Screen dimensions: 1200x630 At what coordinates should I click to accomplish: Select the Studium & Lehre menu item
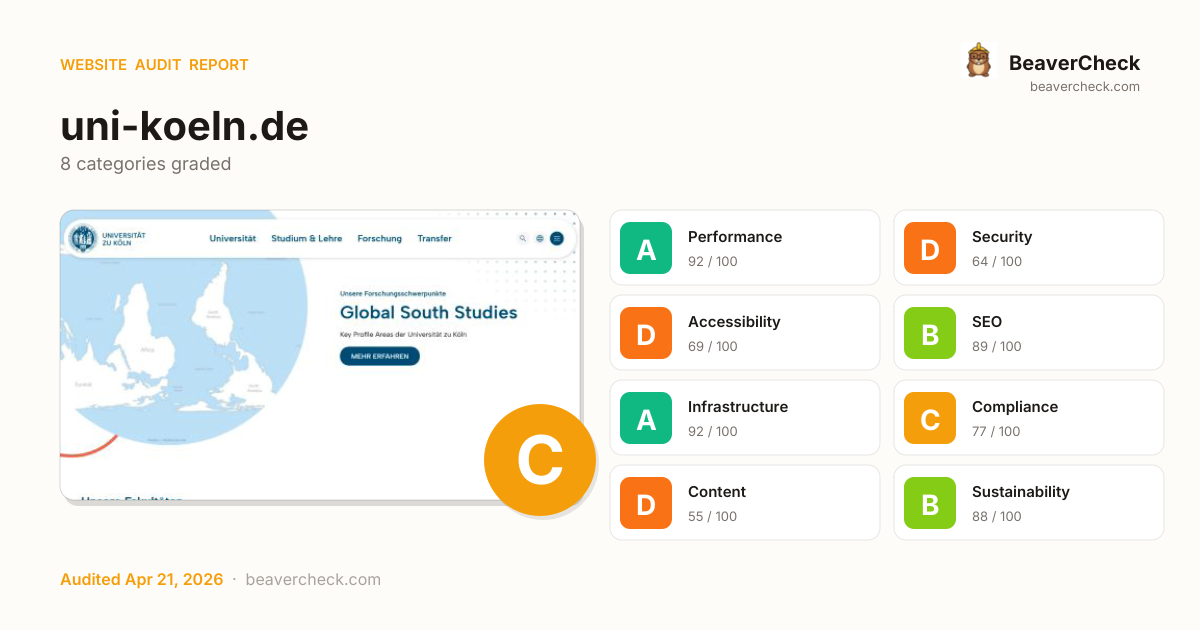pyautogui.click(x=306, y=239)
